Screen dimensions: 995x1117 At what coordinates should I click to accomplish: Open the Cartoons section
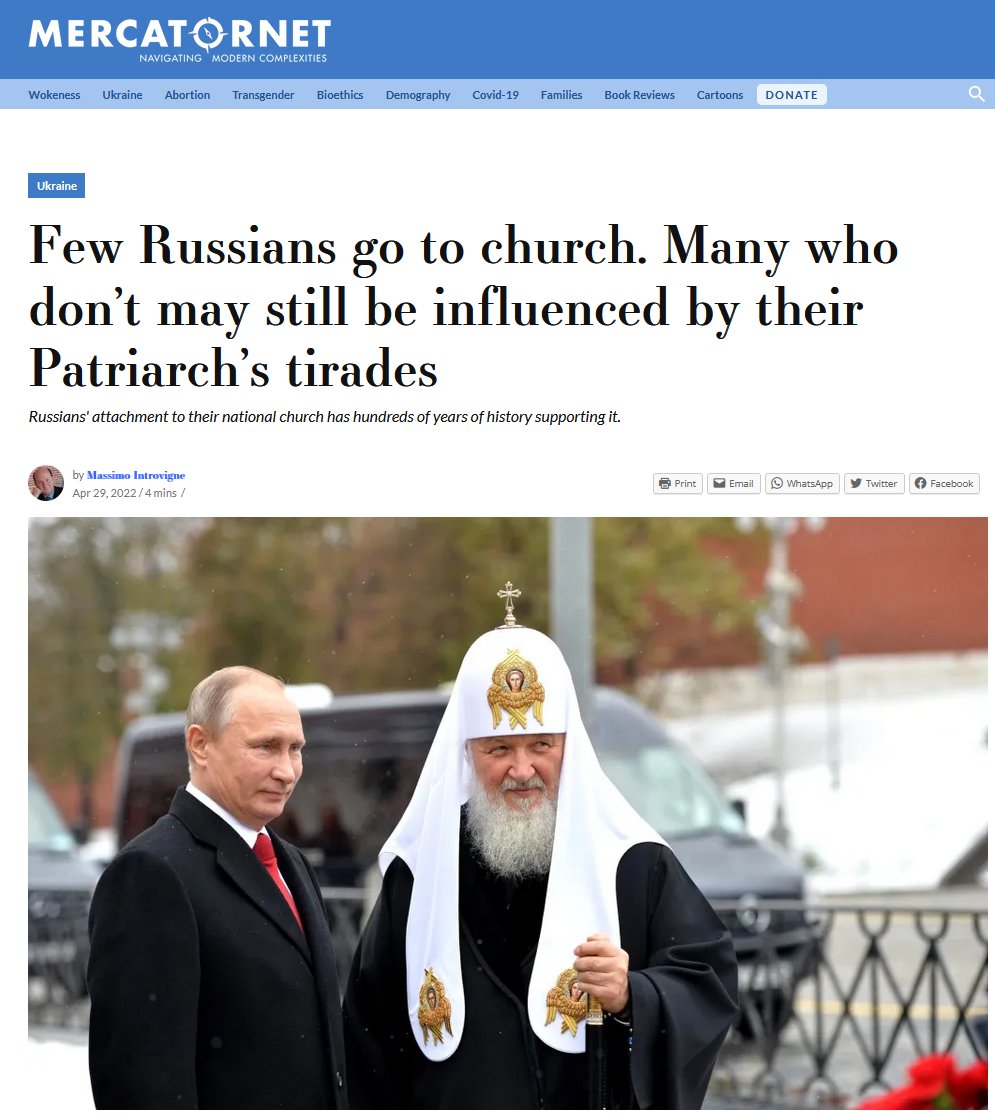[719, 95]
